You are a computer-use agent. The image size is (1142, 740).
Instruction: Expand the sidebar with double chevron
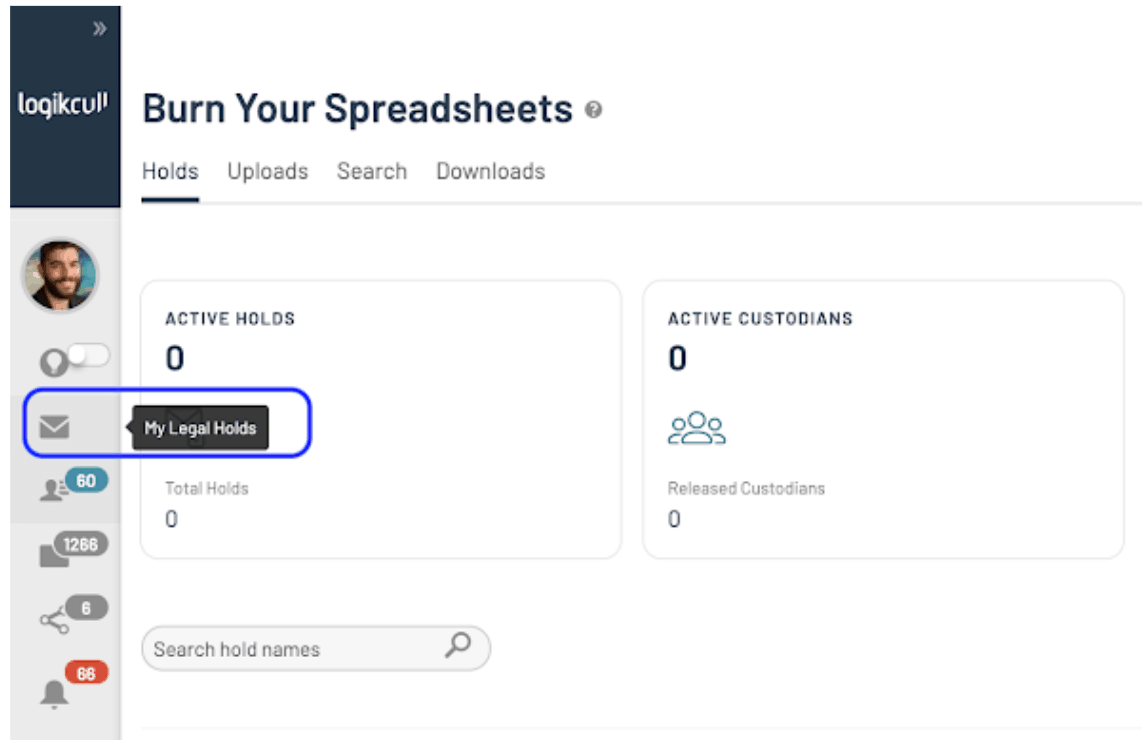100,28
